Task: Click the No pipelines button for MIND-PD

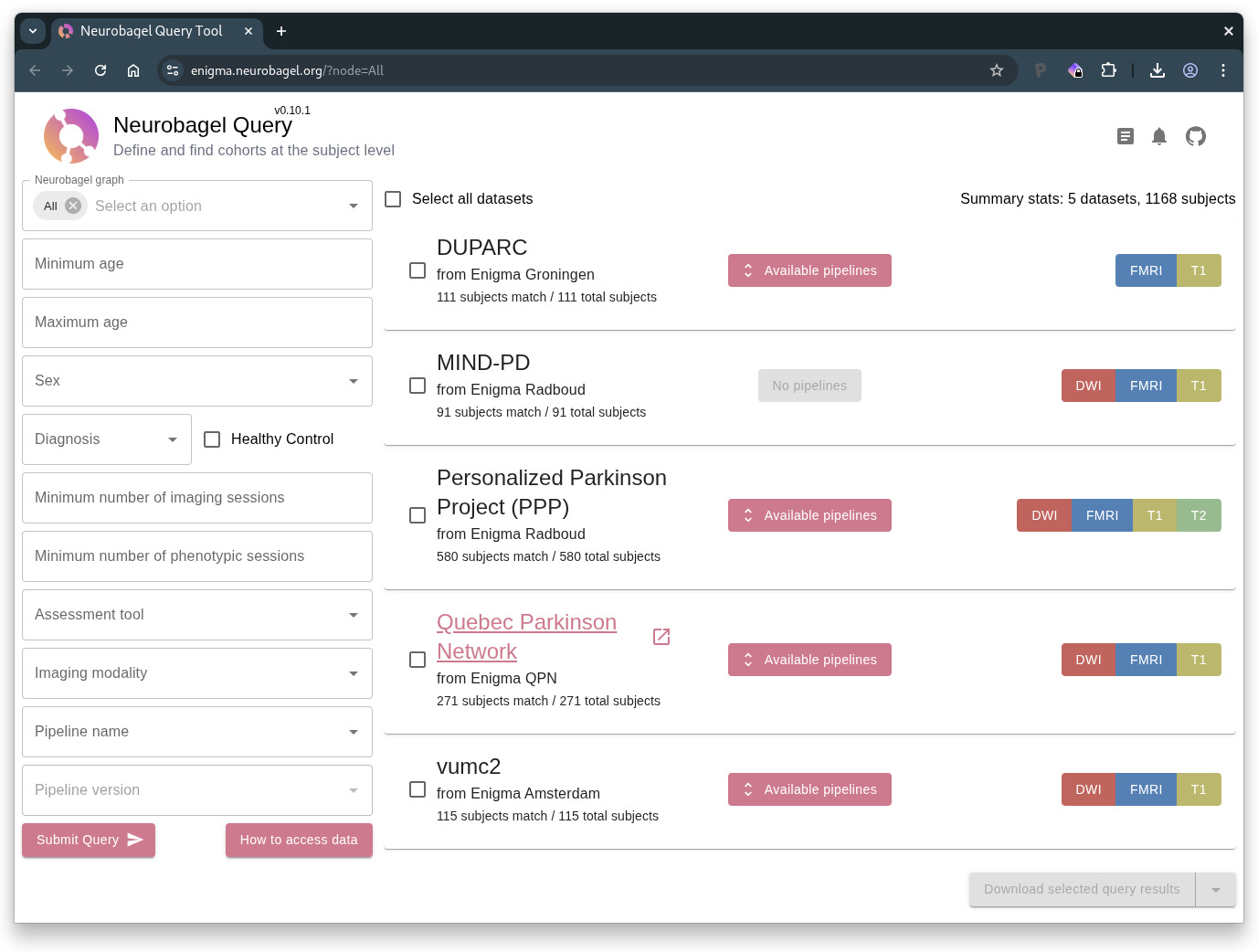Action: (809, 386)
